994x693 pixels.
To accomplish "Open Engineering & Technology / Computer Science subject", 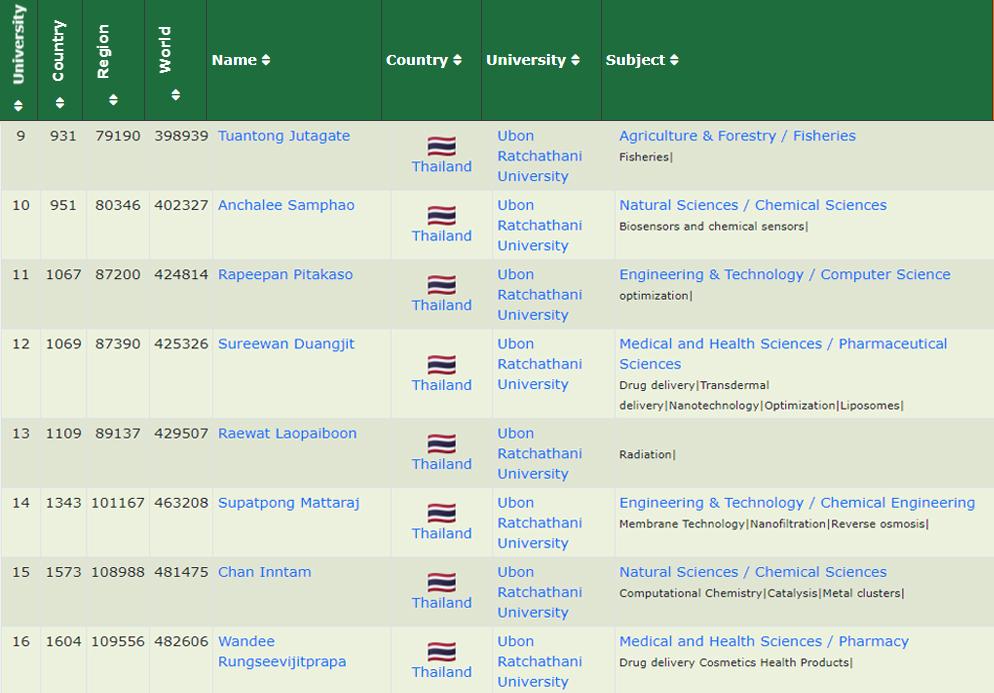I will [x=785, y=274].
